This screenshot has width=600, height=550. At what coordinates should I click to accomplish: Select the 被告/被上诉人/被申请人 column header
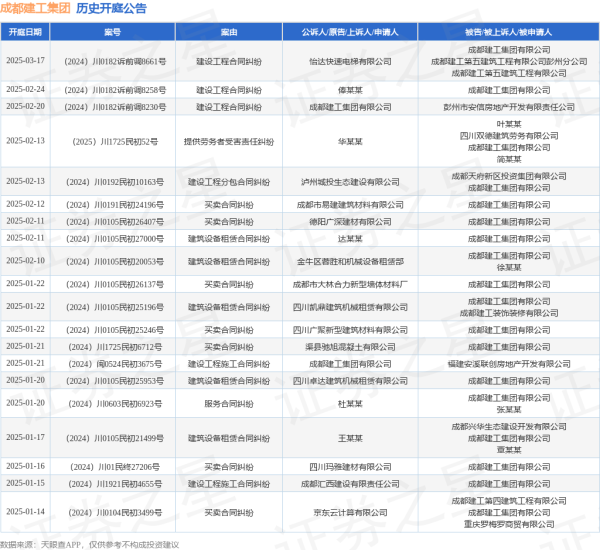(509, 32)
